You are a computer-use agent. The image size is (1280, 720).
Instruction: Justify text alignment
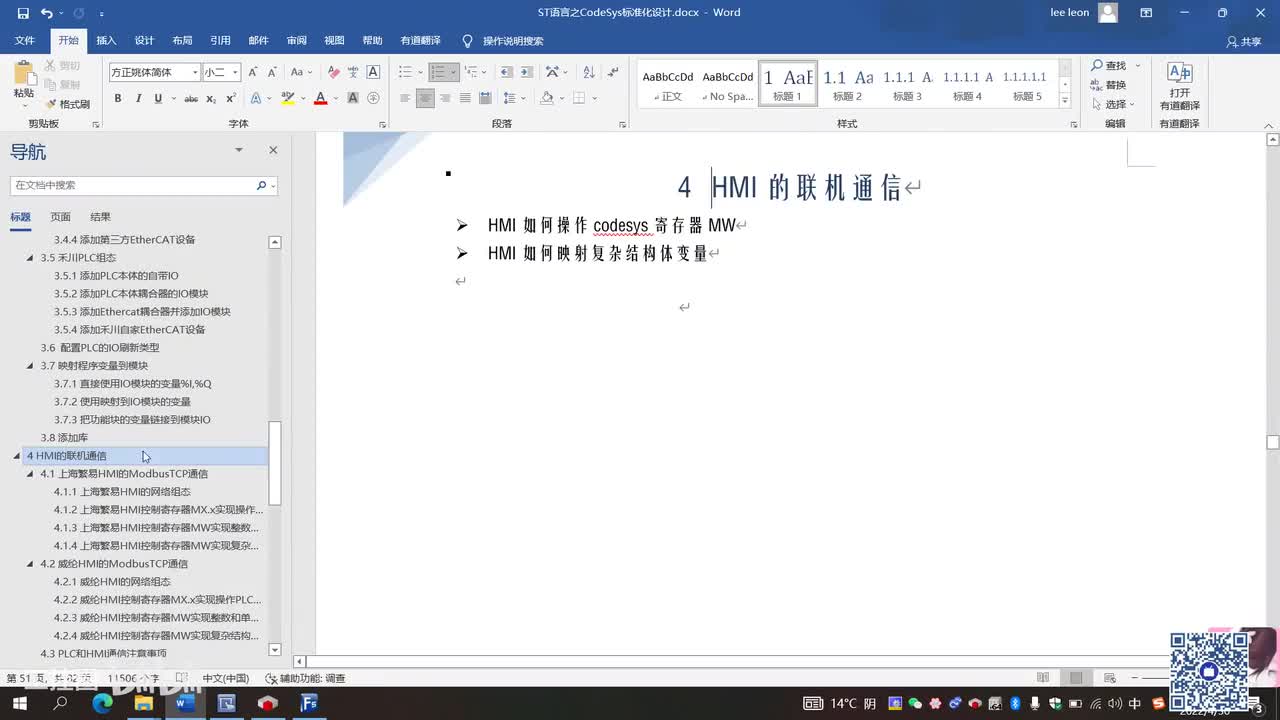click(x=465, y=98)
